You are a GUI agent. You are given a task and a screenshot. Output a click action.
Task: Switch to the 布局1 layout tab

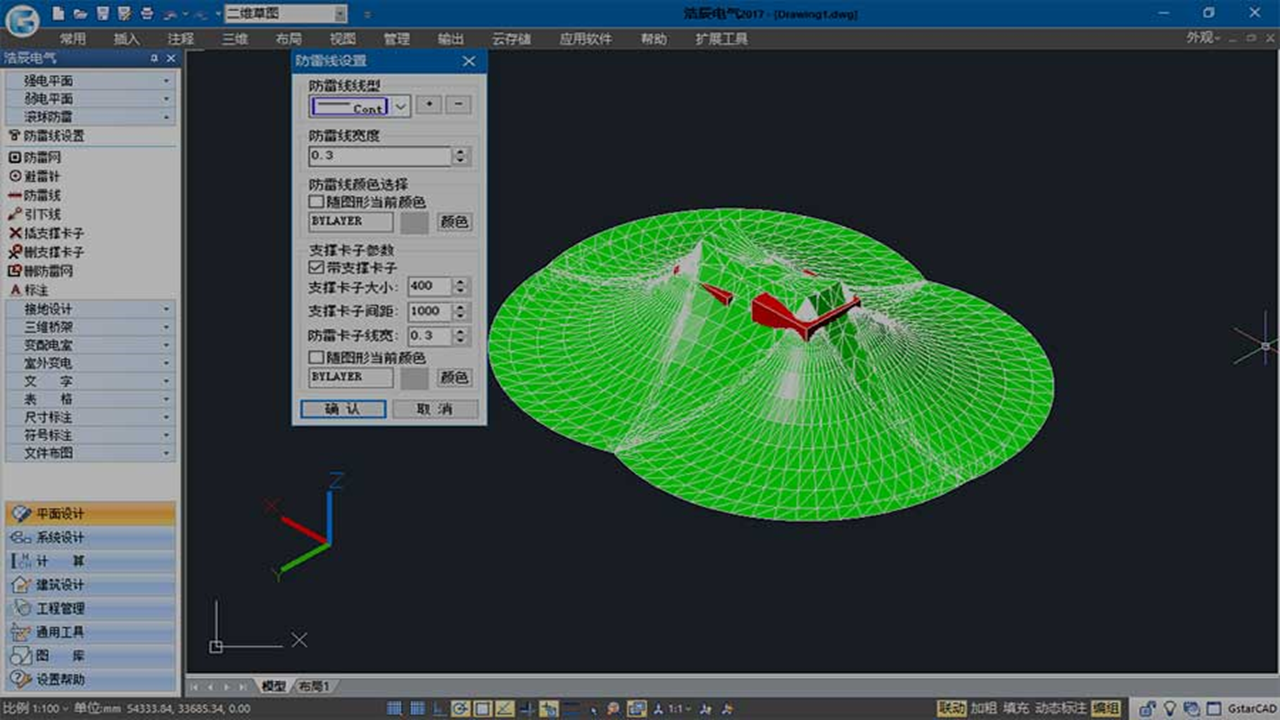tap(314, 687)
